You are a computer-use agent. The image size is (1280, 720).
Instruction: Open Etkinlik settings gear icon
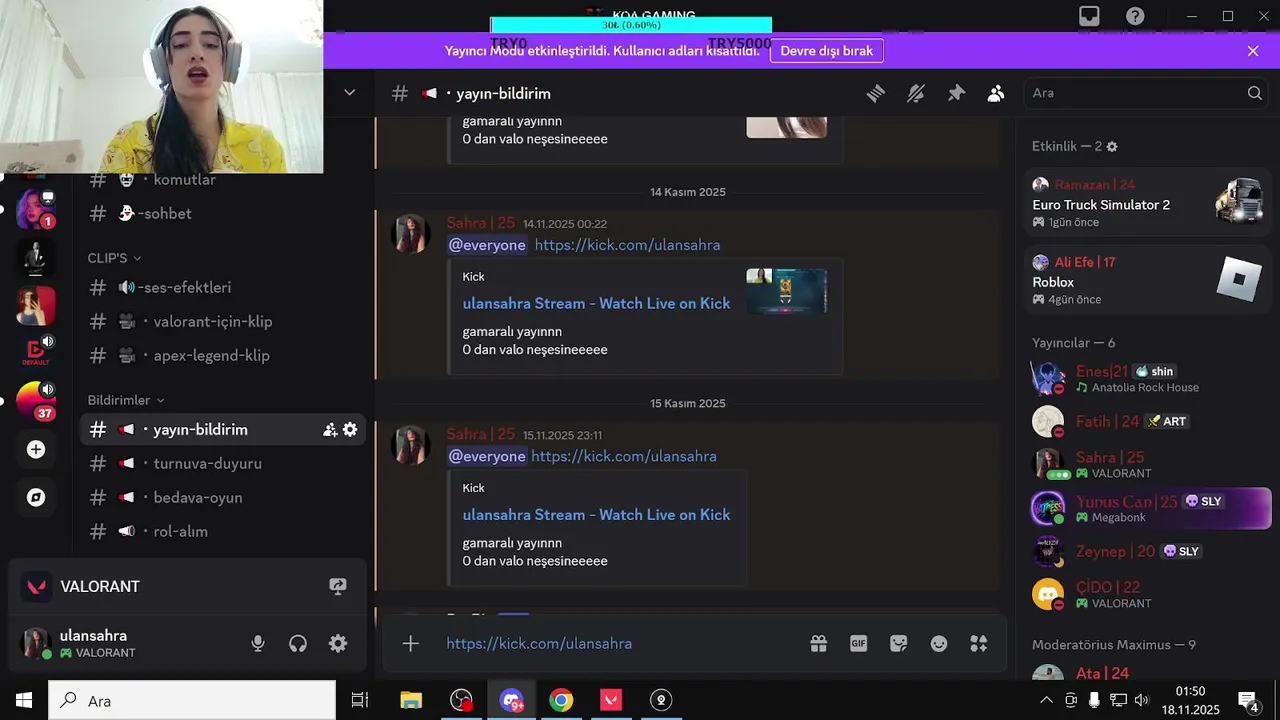pos(1112,146)
